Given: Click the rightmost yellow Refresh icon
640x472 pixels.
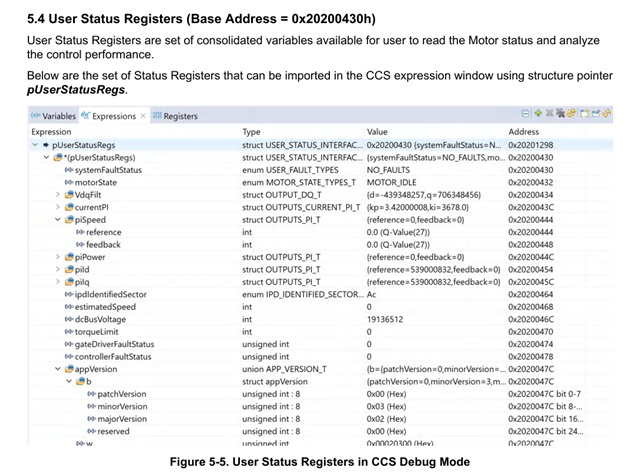Looking at the screenshot, I should (x=607, y=114).
